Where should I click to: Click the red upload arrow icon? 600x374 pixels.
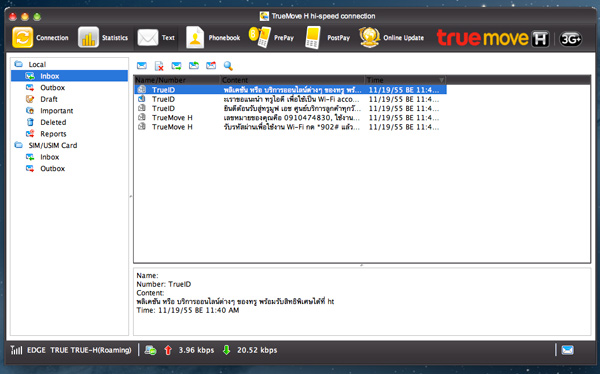click(x=168, y=350)
